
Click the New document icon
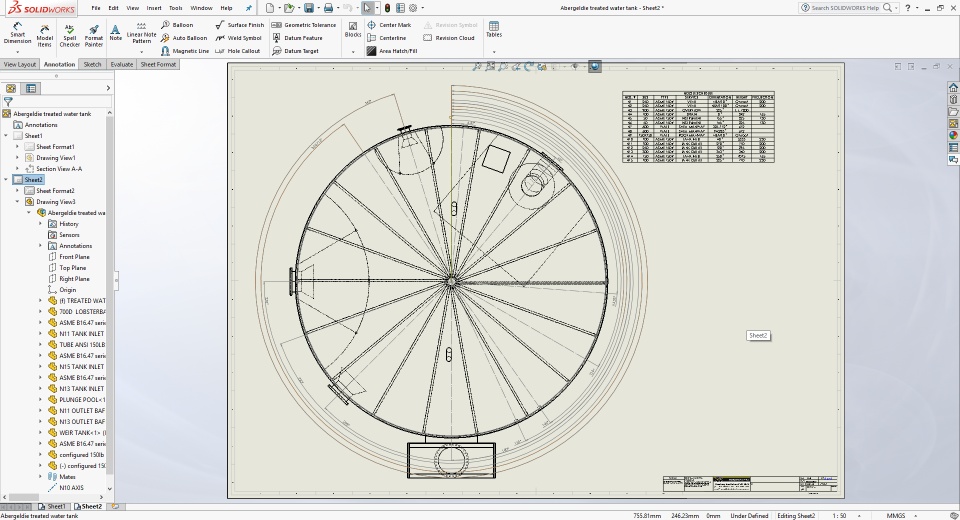pos(270,8)
